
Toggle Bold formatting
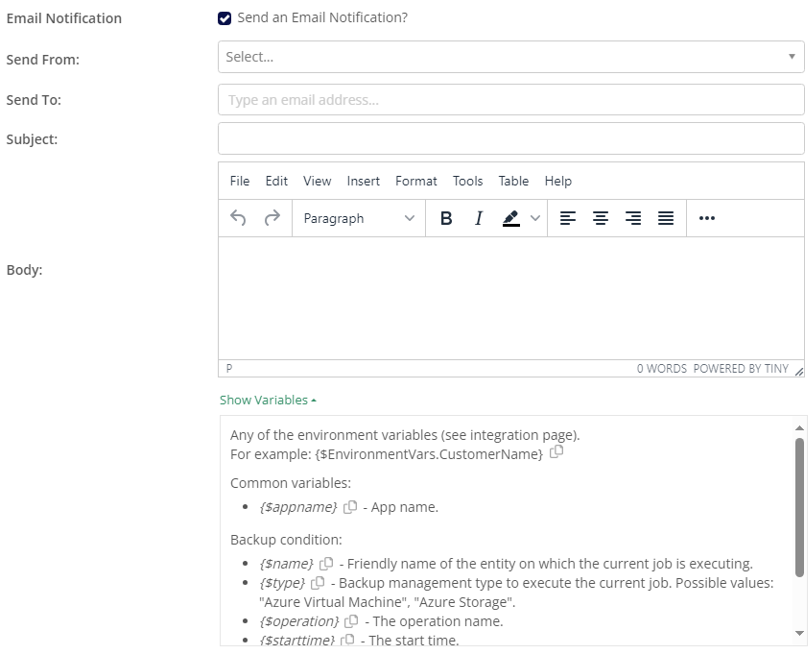pyautogui.click(x=446, y=218)
